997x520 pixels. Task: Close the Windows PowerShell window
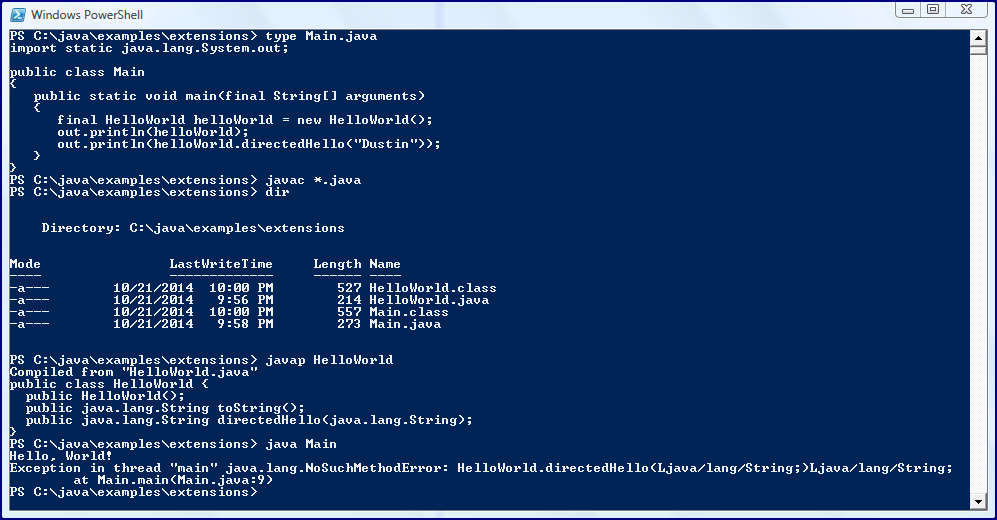click(967, 10)
